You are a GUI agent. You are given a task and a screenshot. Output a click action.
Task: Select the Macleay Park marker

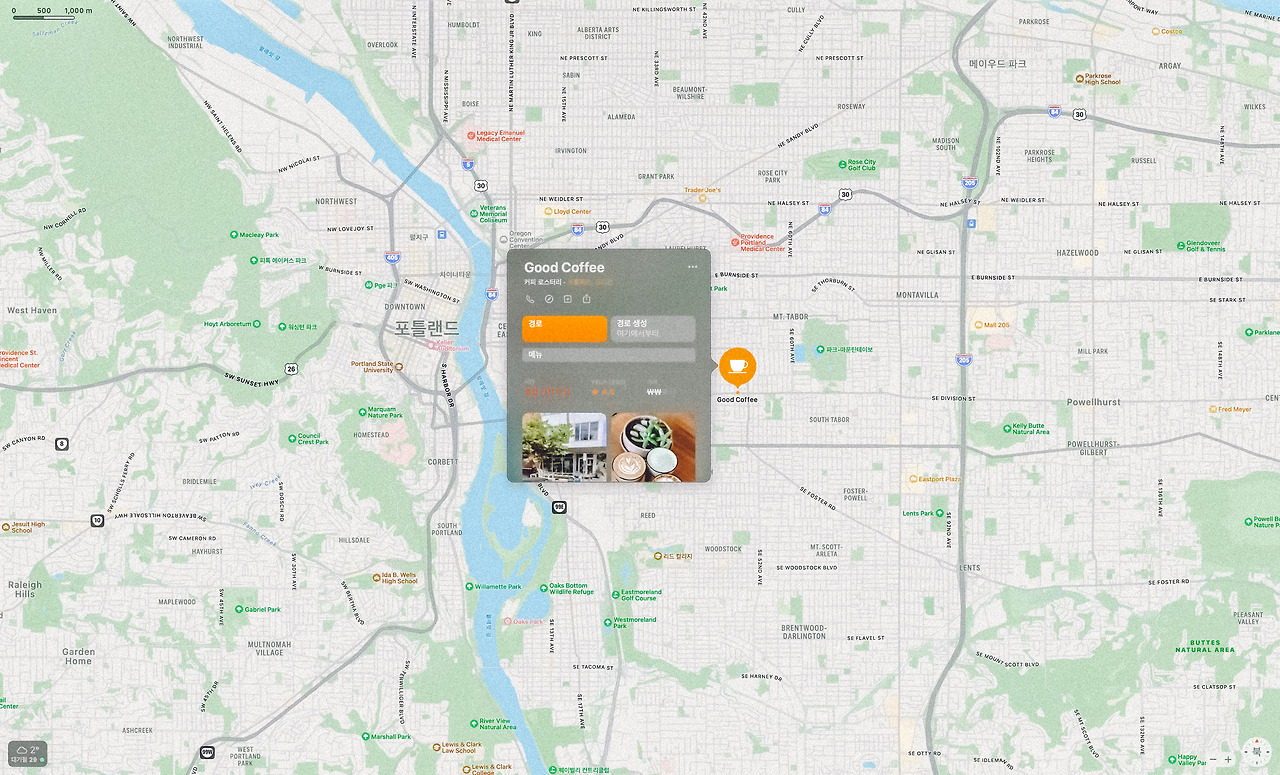click(x=234, y=235)
